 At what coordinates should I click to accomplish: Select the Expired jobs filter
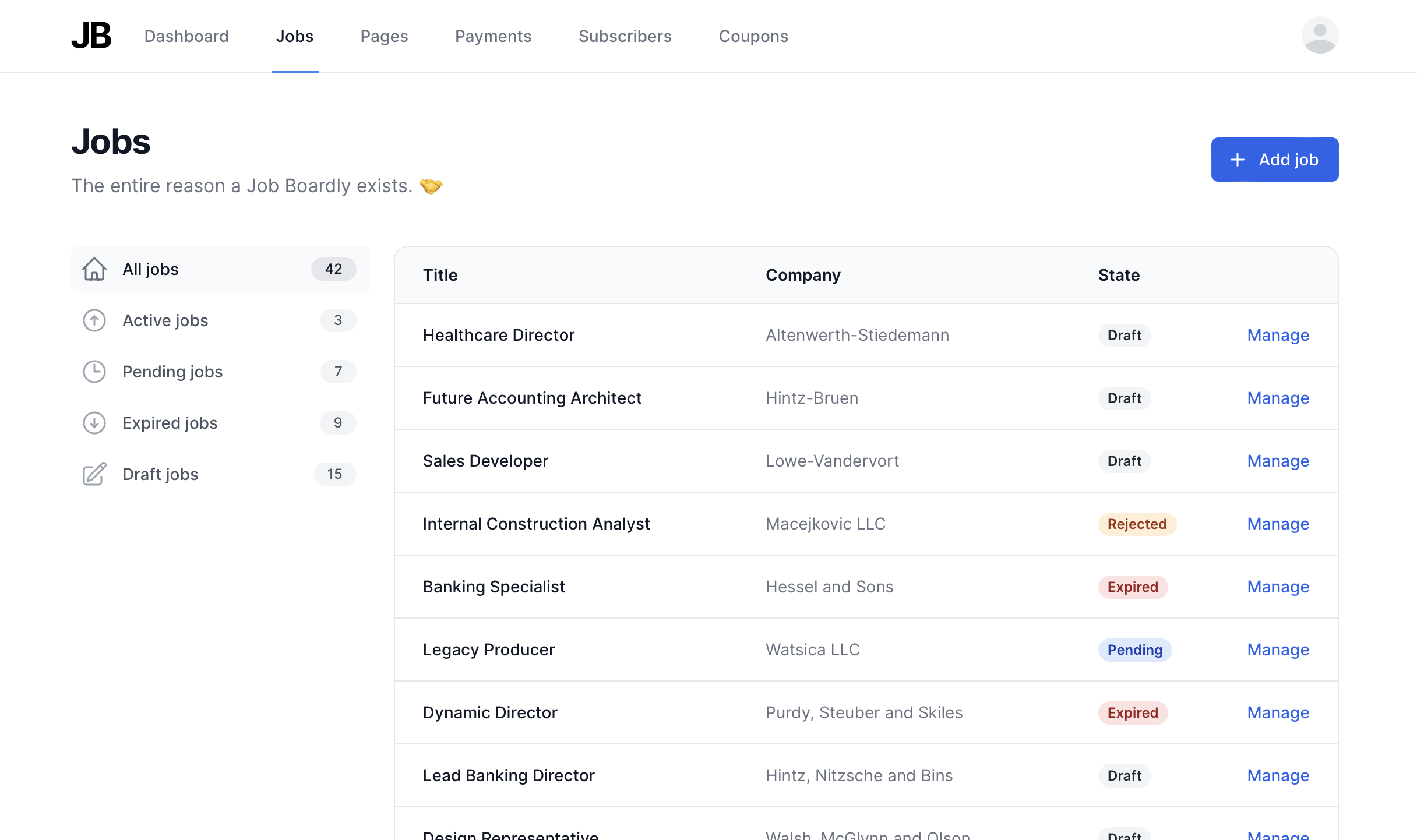[x=169, y=423]
